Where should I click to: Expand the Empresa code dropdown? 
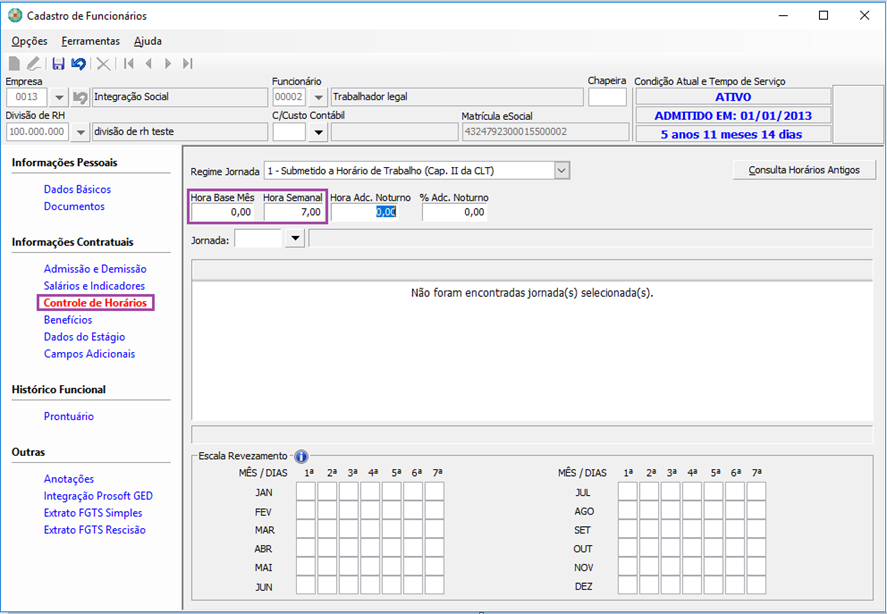[59, 97]
